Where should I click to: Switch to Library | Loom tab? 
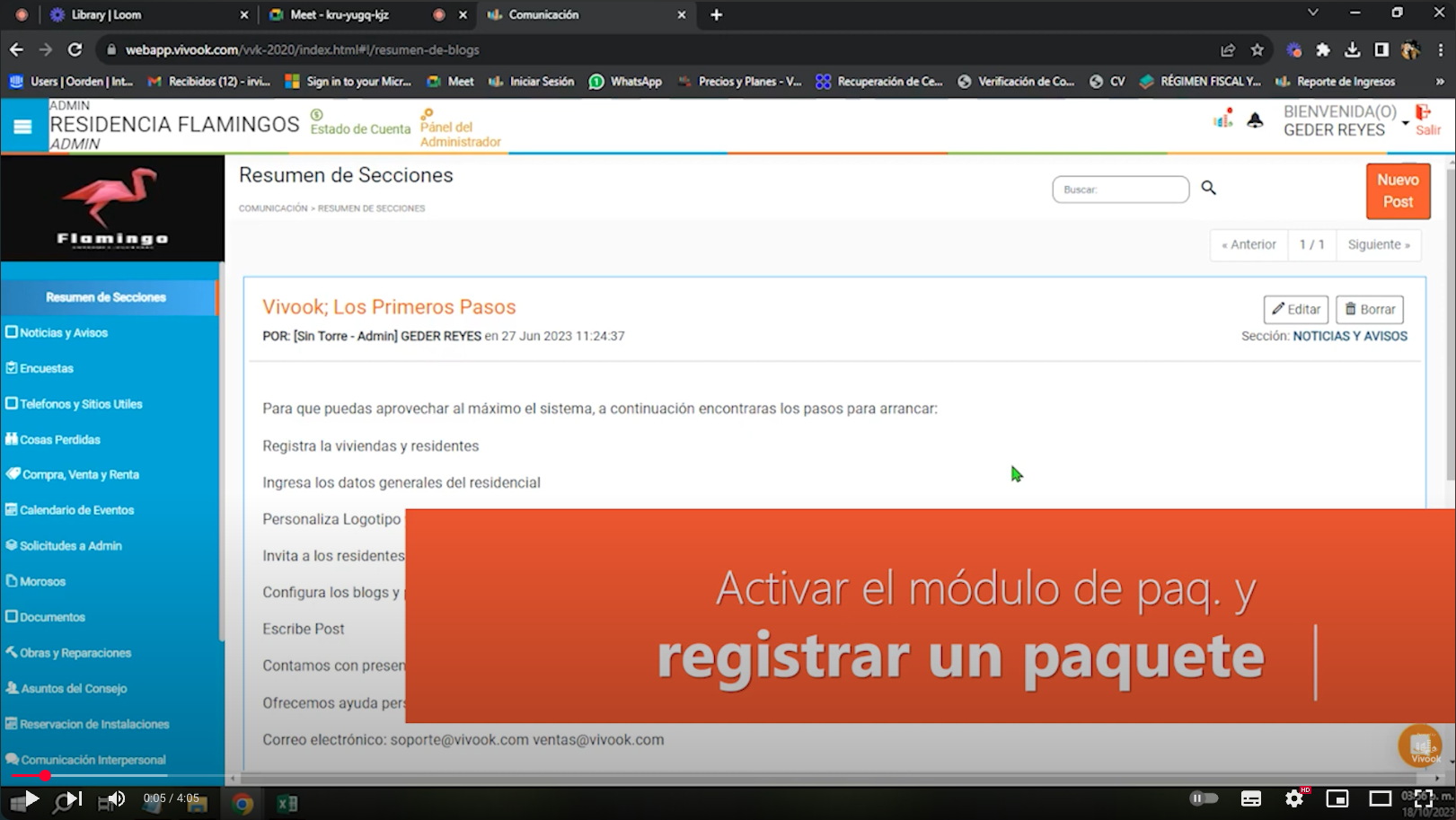point(149,14)
